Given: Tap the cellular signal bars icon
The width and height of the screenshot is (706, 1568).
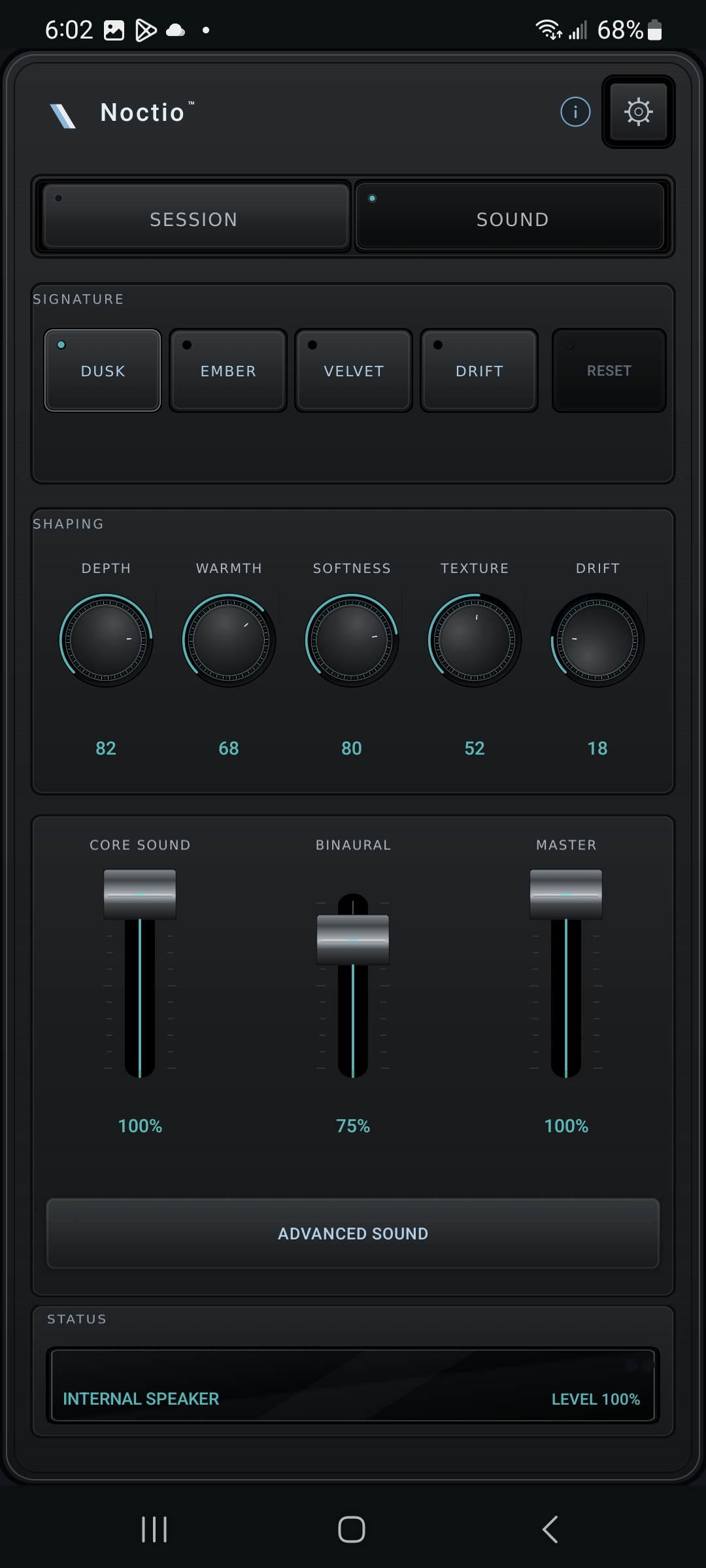Looking at the screenshot, I should click(577, 30).
